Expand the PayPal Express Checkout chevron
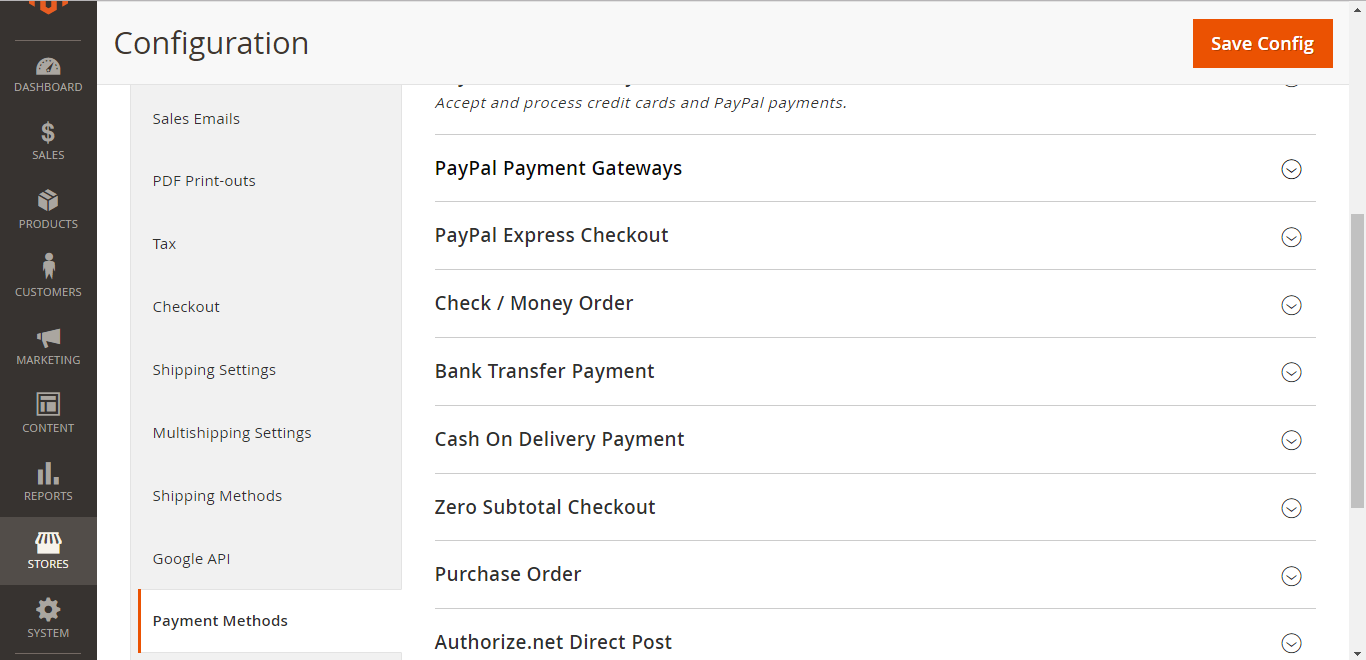Image resolution: width=1366 pixels, height=660 pixels. (x=1291, y=237)
